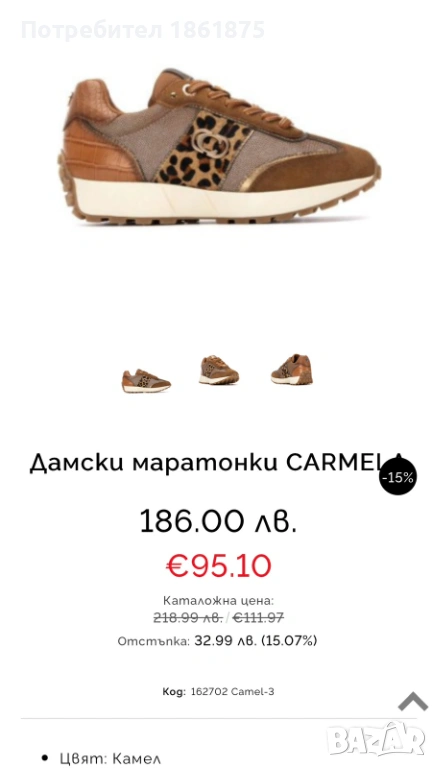The width and height of the screenshot is (437, 768).
Task: Tap the Отстъпка 32.99 лв. discount line
Action: pyautogui.click(x=217, y=641)
